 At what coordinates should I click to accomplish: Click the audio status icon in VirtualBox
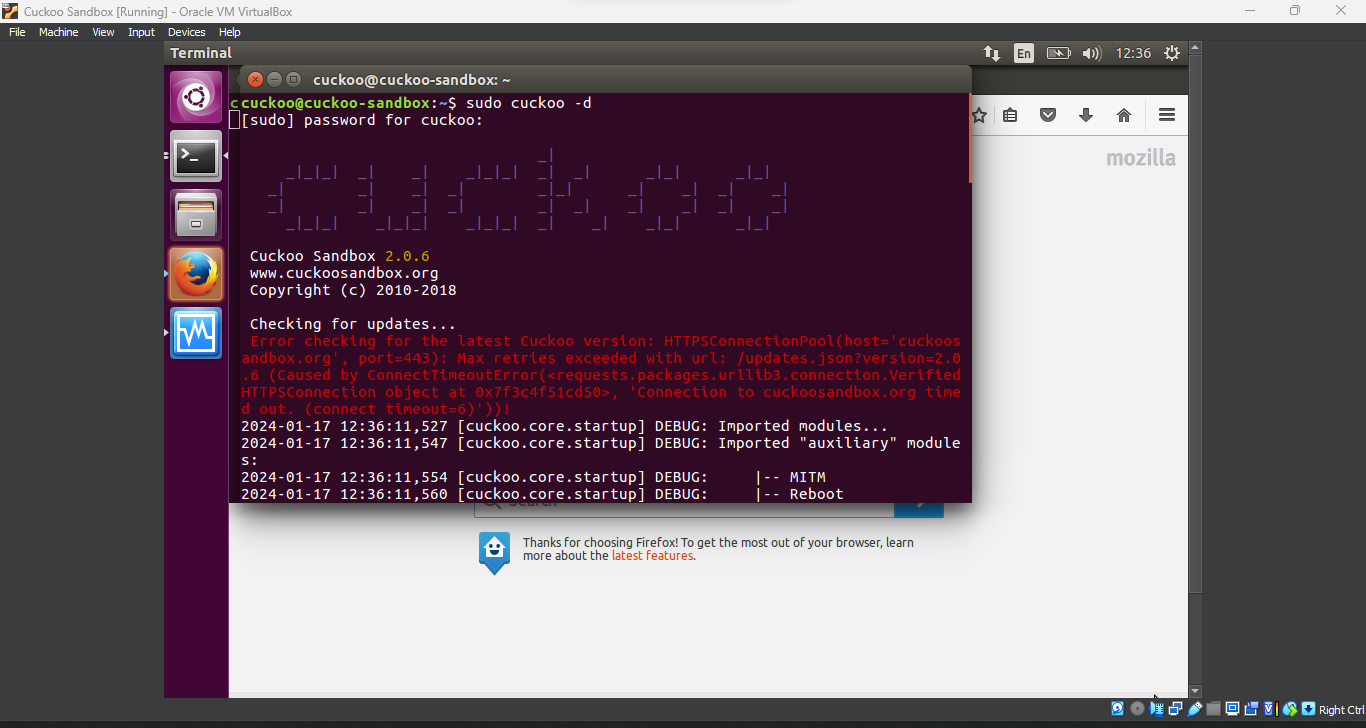[1157, 709]
